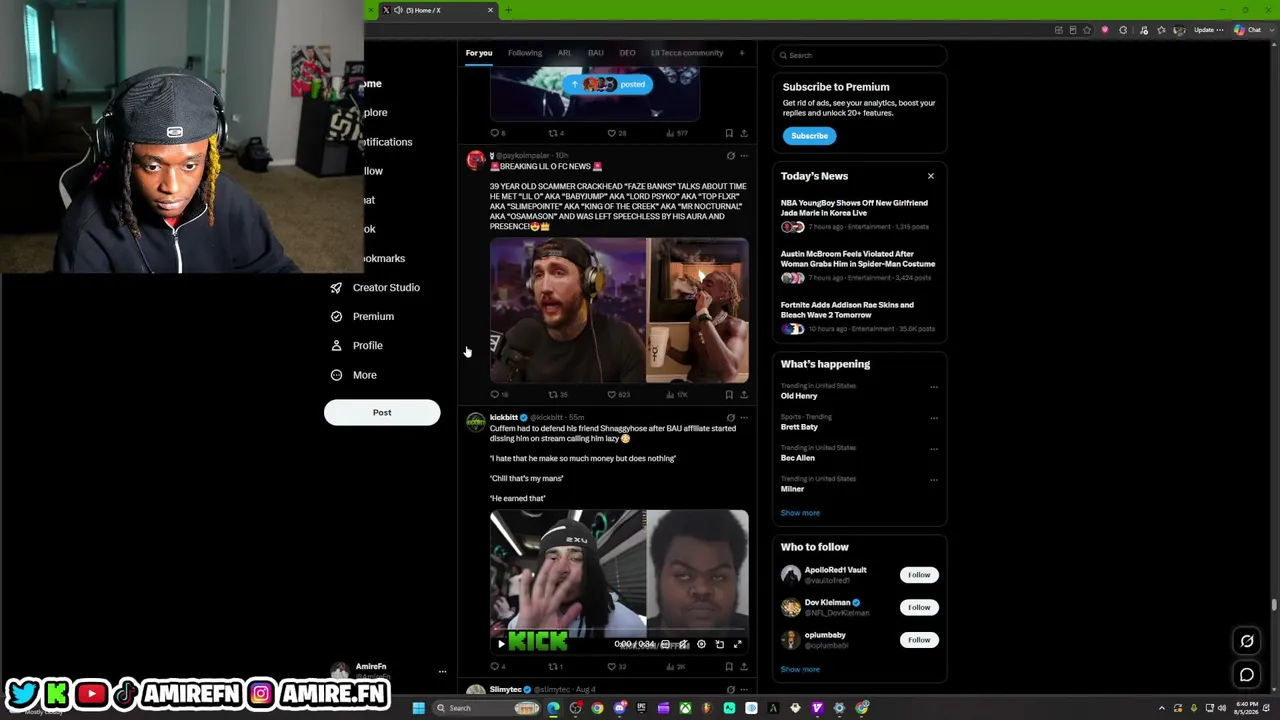Click Grok icon on the FaZe Banks post
Image resolution: width=1280 pixels, height=720 pixels.
point(731,156)
